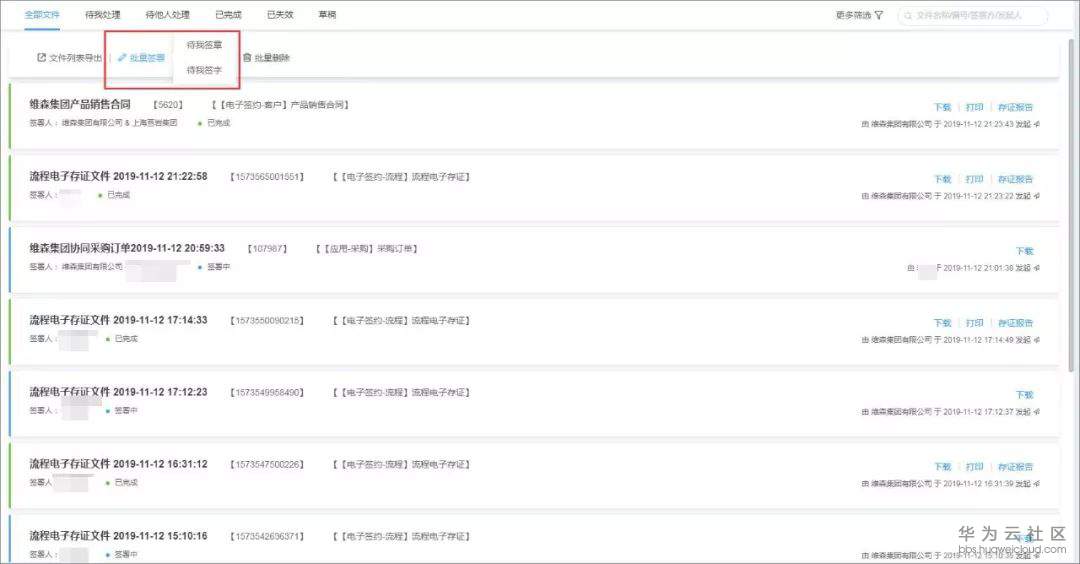Click the 批量签署 pen icon

coord(122,58)
